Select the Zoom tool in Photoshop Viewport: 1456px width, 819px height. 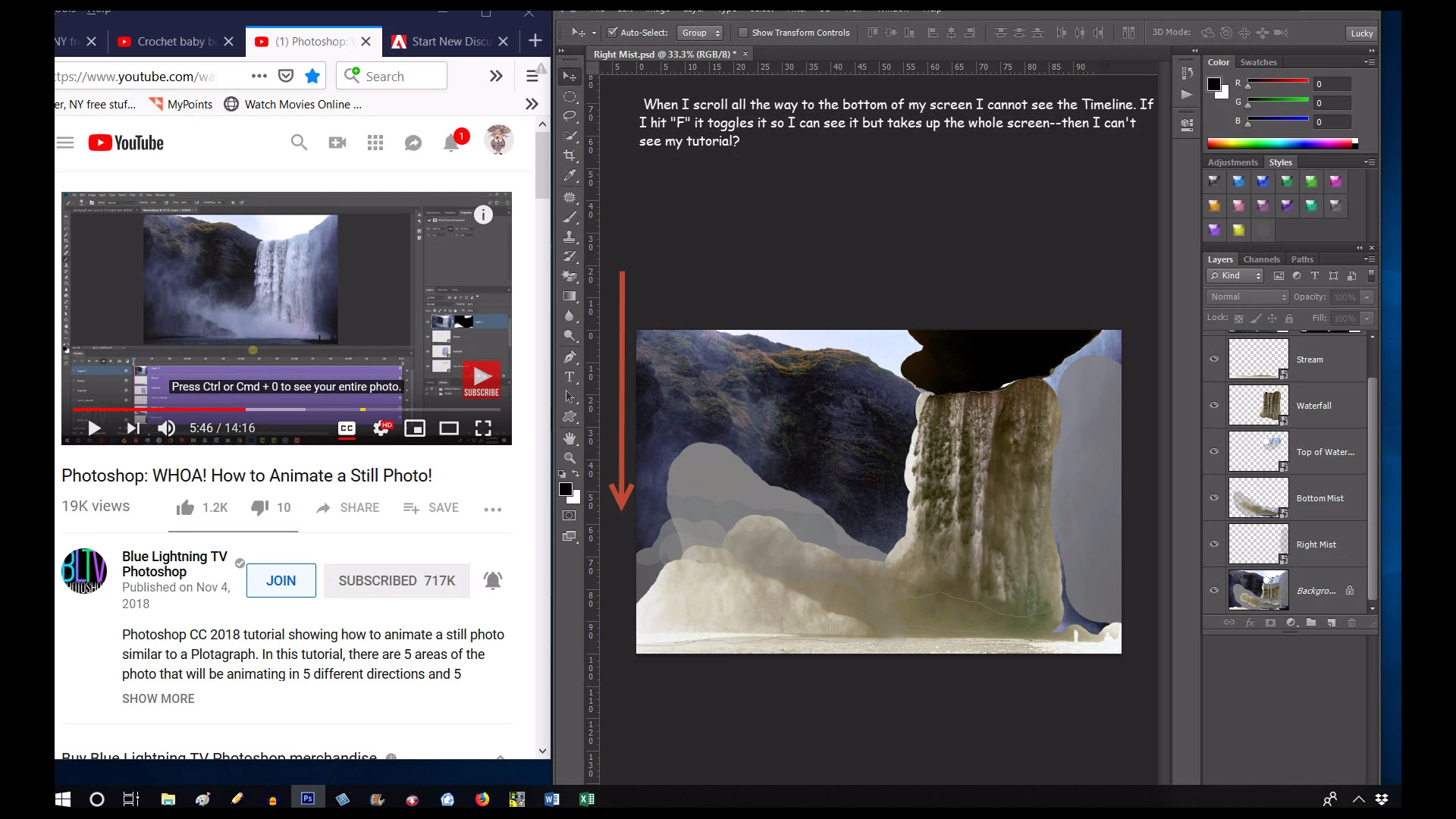pos(570,458)
